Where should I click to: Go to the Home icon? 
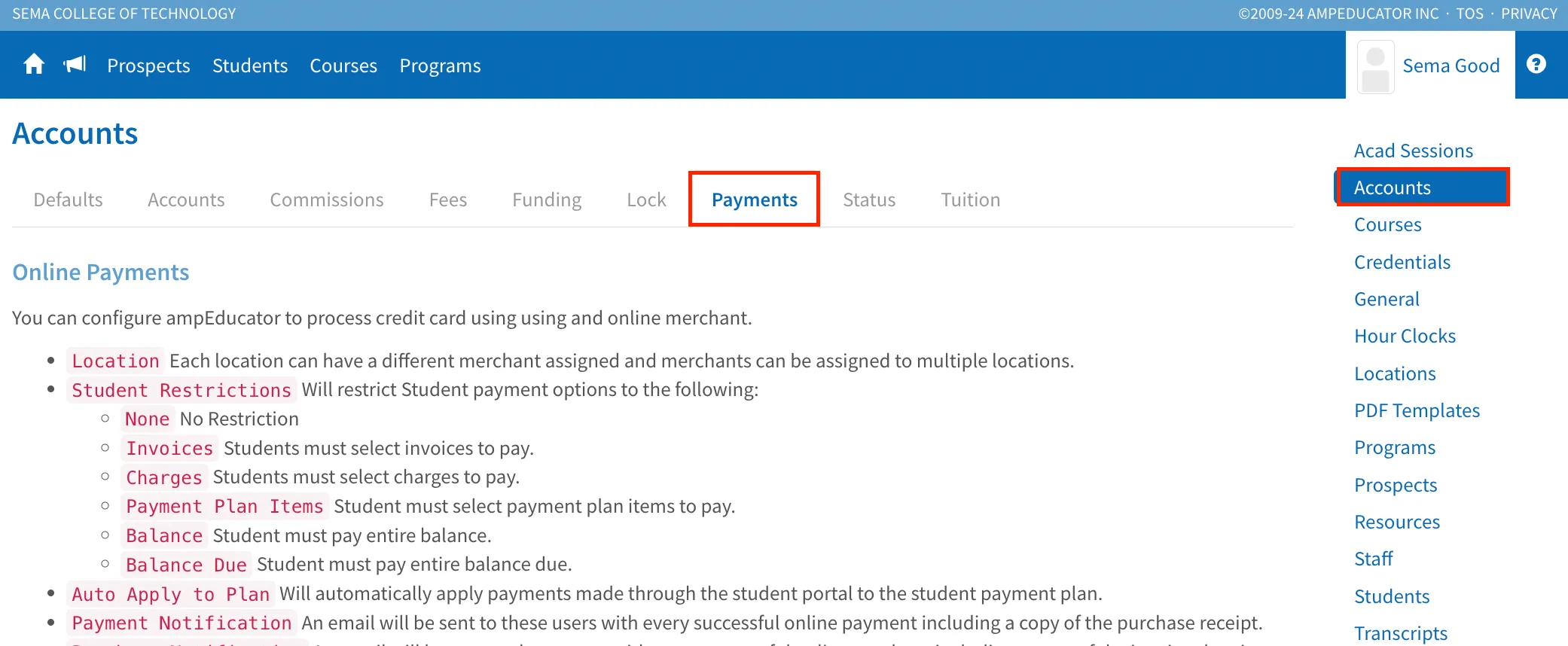(x=34, y=65)
